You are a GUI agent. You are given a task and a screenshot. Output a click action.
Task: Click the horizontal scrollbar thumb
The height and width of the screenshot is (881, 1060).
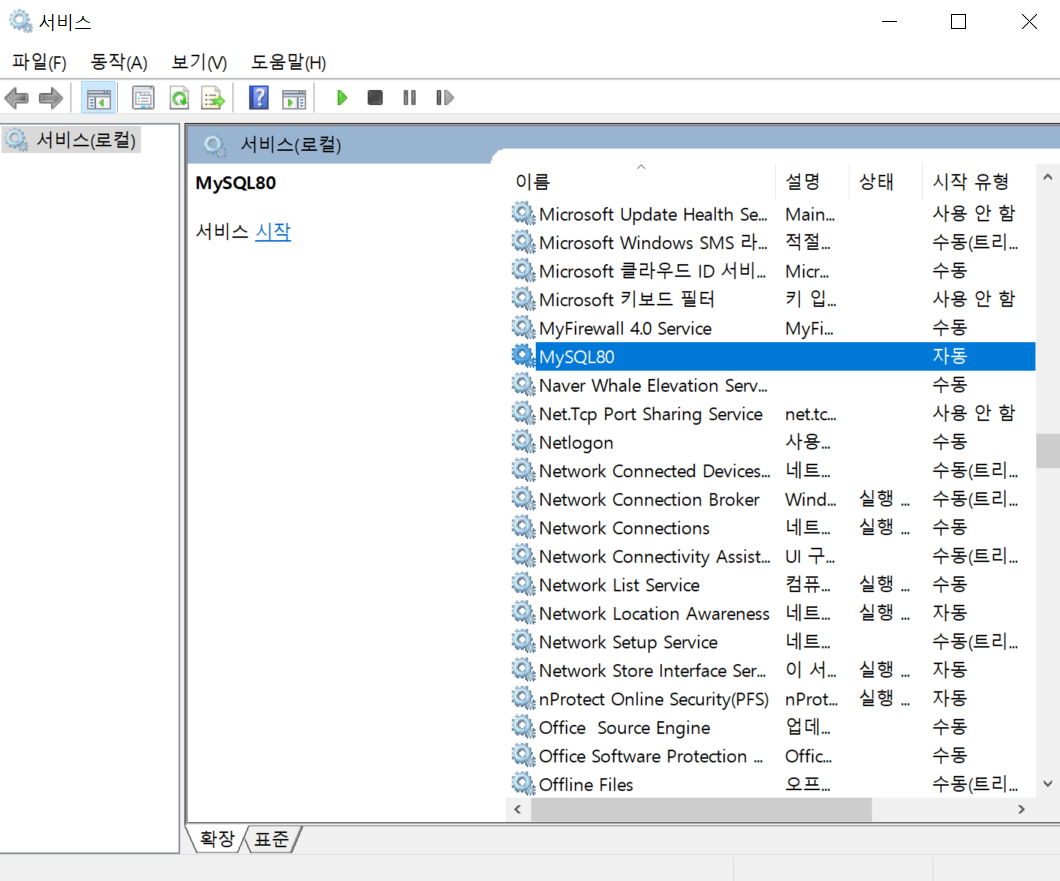[x=701, y=809]
